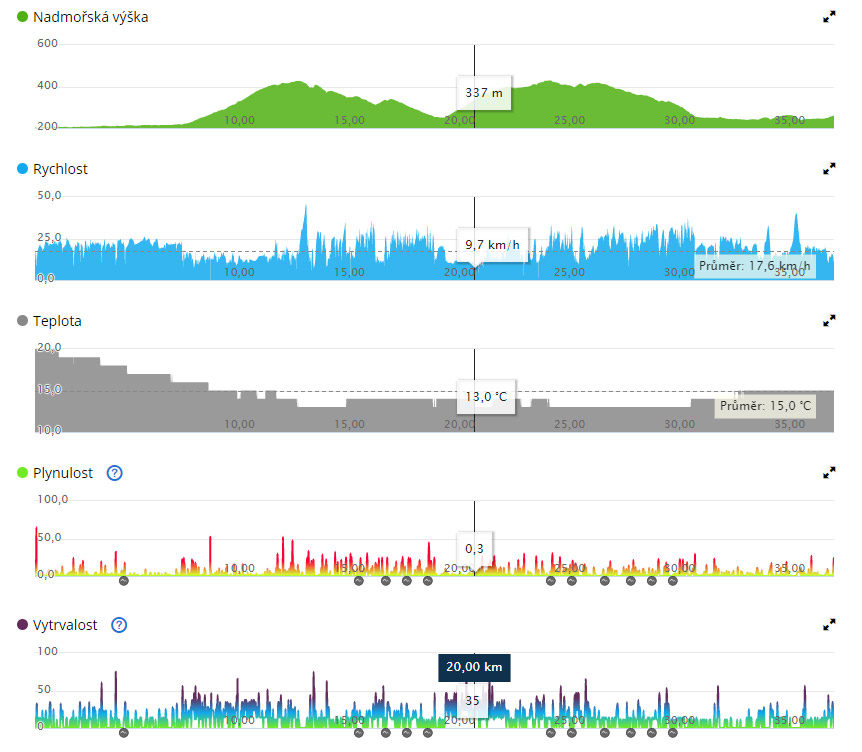Expand the Nadmořská výška chart to fullscreen
The image size is (862, 752).
click(828, 17)
